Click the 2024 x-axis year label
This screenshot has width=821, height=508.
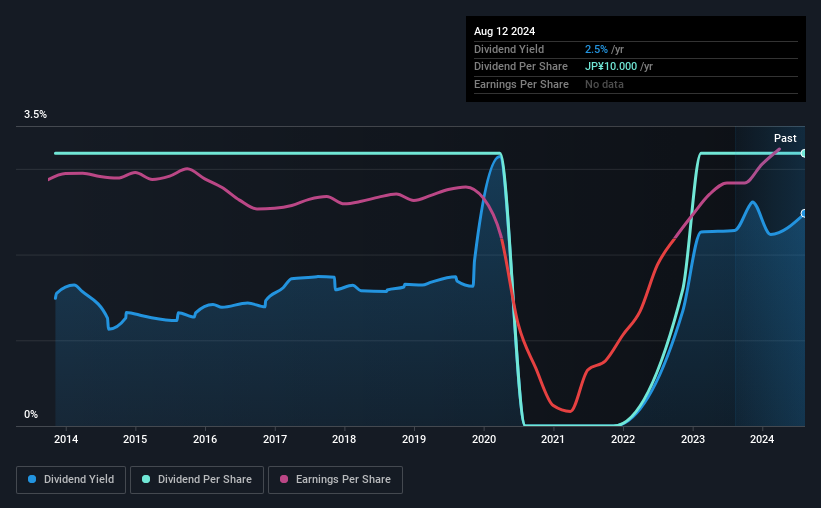(x=762, y=439)
